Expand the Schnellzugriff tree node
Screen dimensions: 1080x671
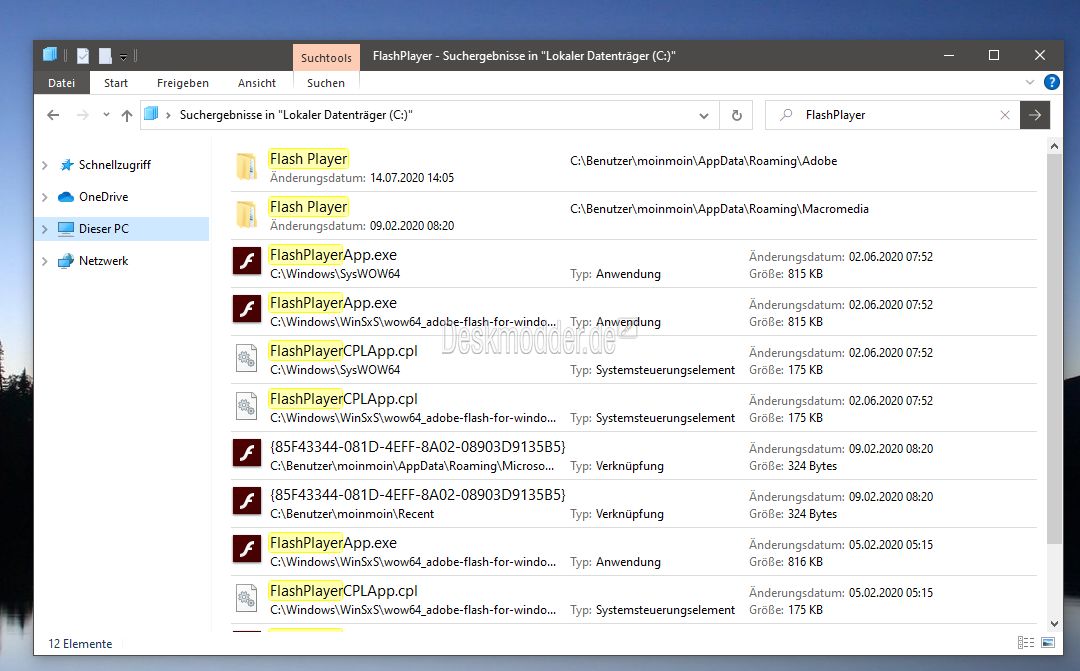[45, 165]
